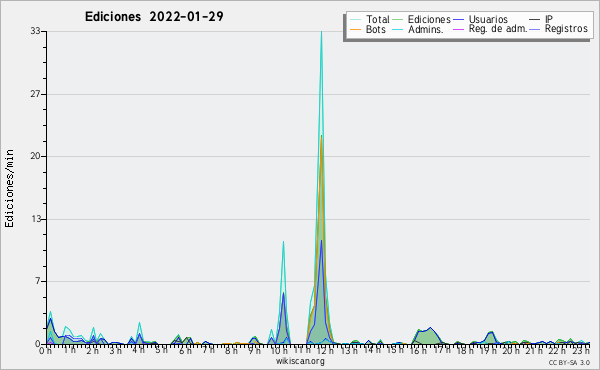Click the Reg. de adm. legend label
This screenshot has height=370, width=600.
[498, 29]
